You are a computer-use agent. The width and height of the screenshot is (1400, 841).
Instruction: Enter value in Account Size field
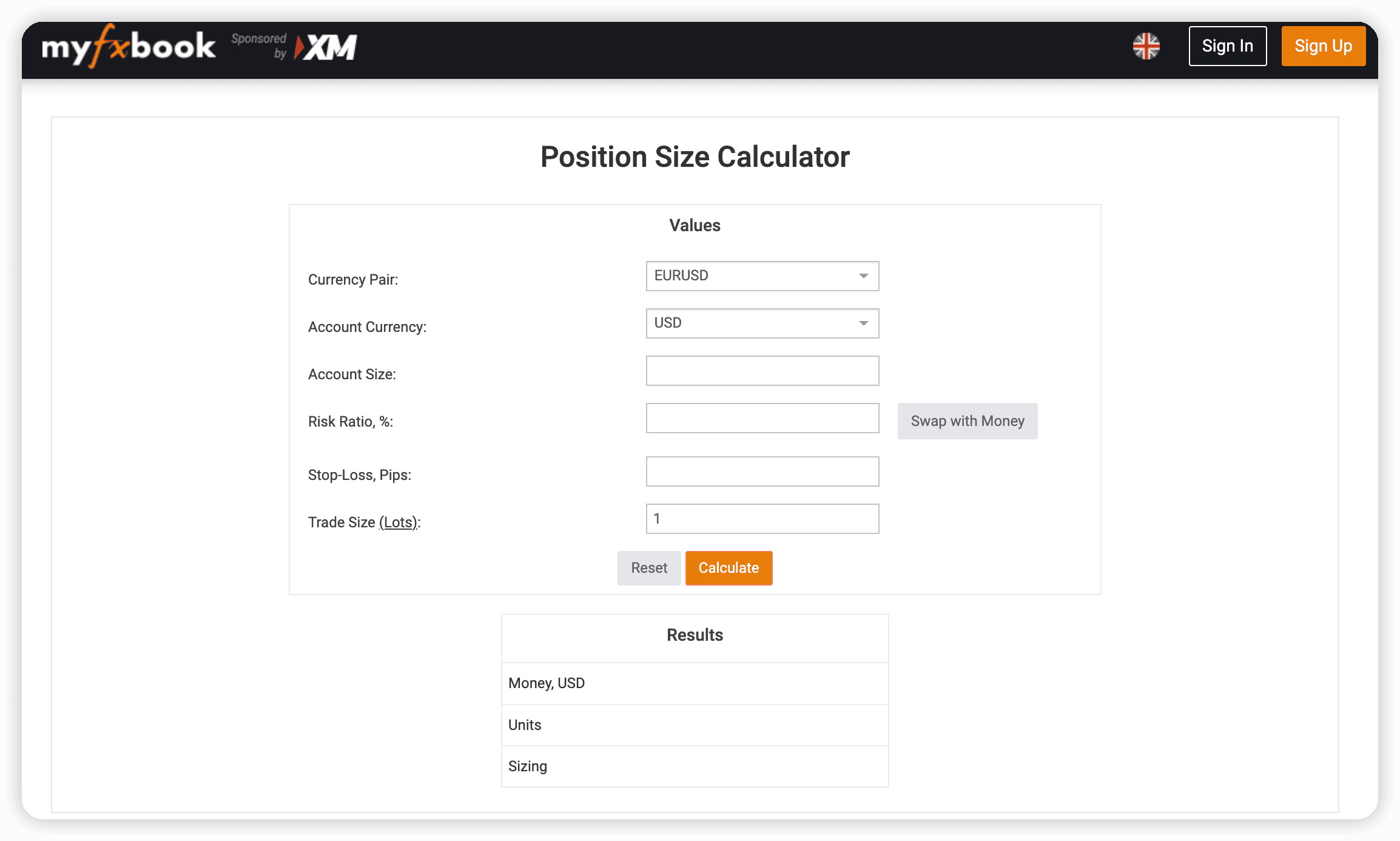762,370
